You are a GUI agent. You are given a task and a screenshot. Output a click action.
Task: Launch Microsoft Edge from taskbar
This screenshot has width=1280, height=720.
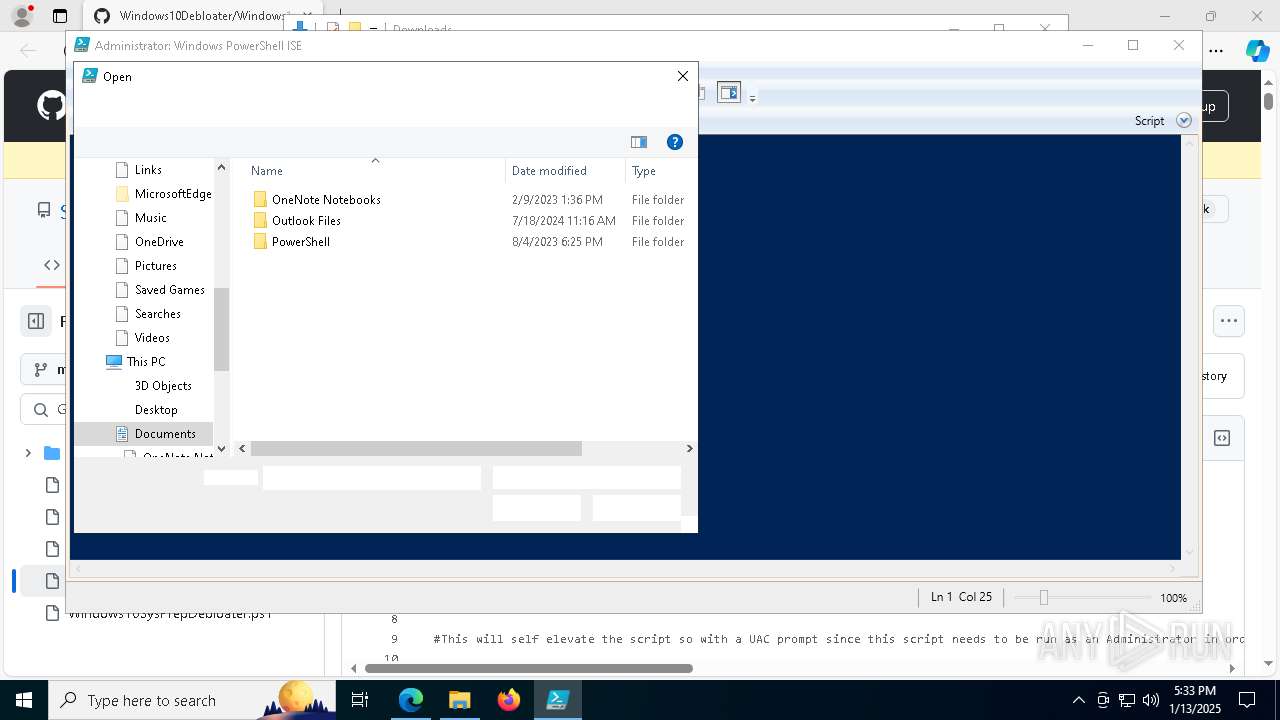point(411,700)
